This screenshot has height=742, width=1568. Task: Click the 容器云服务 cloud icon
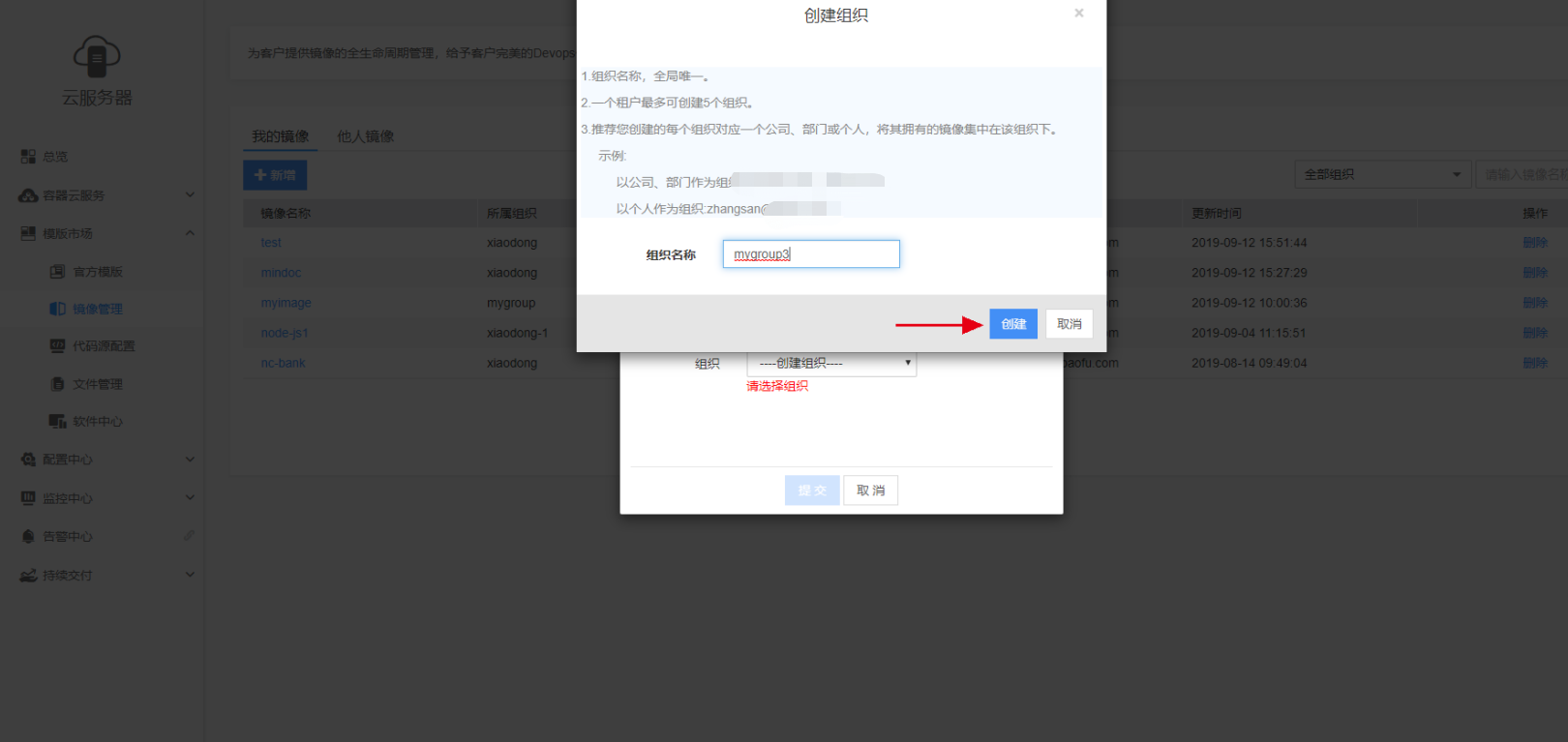pyautogui.click(x=28, y=195)
